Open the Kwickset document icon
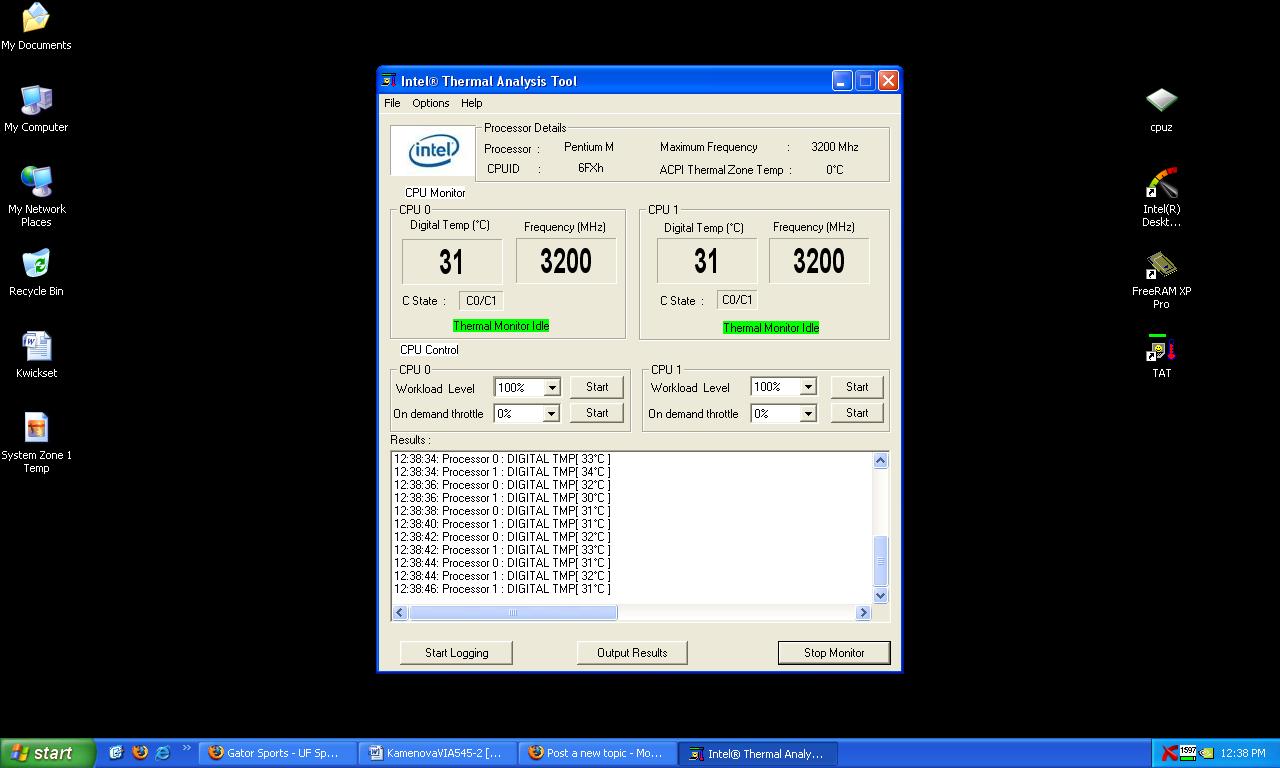This screenshot has width=1280, height=768. (x=36, y=354)
